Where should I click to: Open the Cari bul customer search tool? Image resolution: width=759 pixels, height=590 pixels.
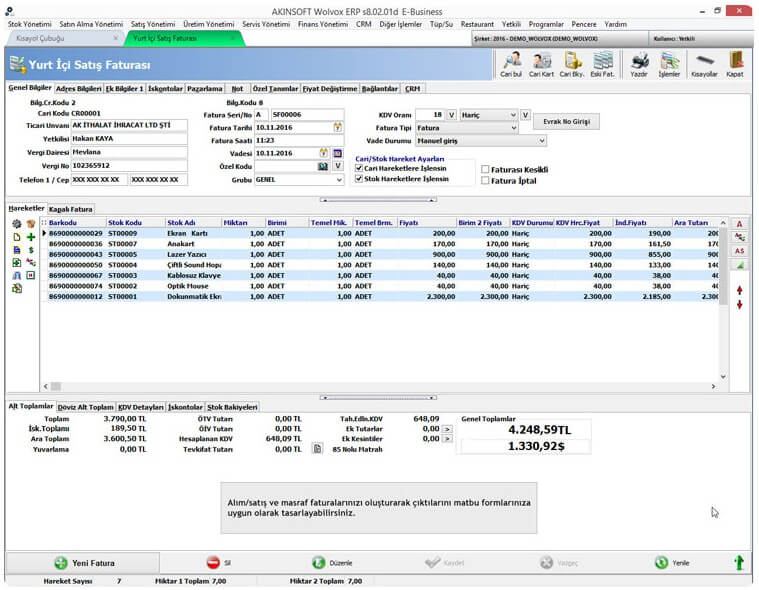pos(511,64)
